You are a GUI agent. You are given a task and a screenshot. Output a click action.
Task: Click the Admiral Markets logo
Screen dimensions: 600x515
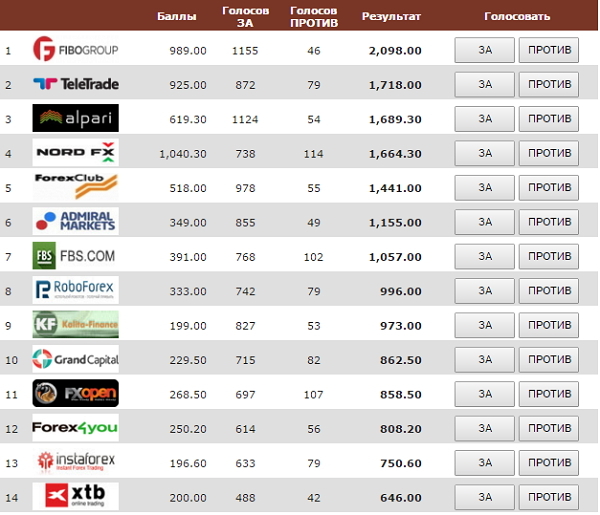coord(75,221)
